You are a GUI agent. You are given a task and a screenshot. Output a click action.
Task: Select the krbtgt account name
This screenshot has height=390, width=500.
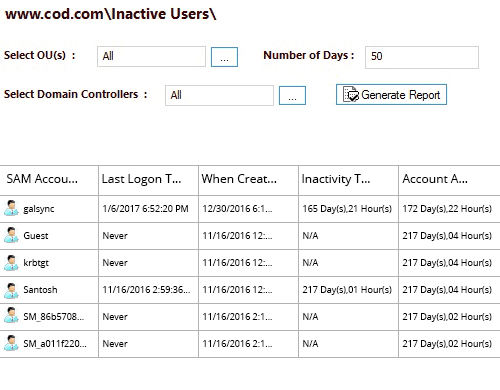pyautogui.click(x=36, y=263)
